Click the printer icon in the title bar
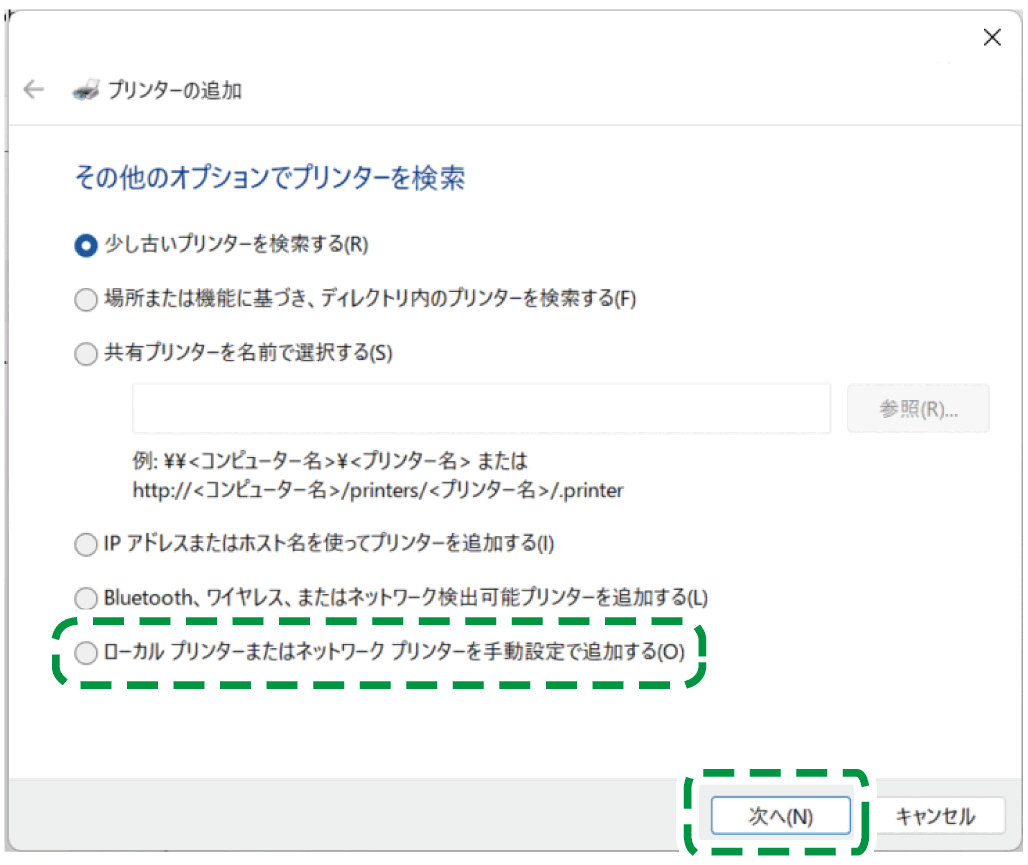The image size is (1028, 865). pyautogui.click(x=88, y=89)
